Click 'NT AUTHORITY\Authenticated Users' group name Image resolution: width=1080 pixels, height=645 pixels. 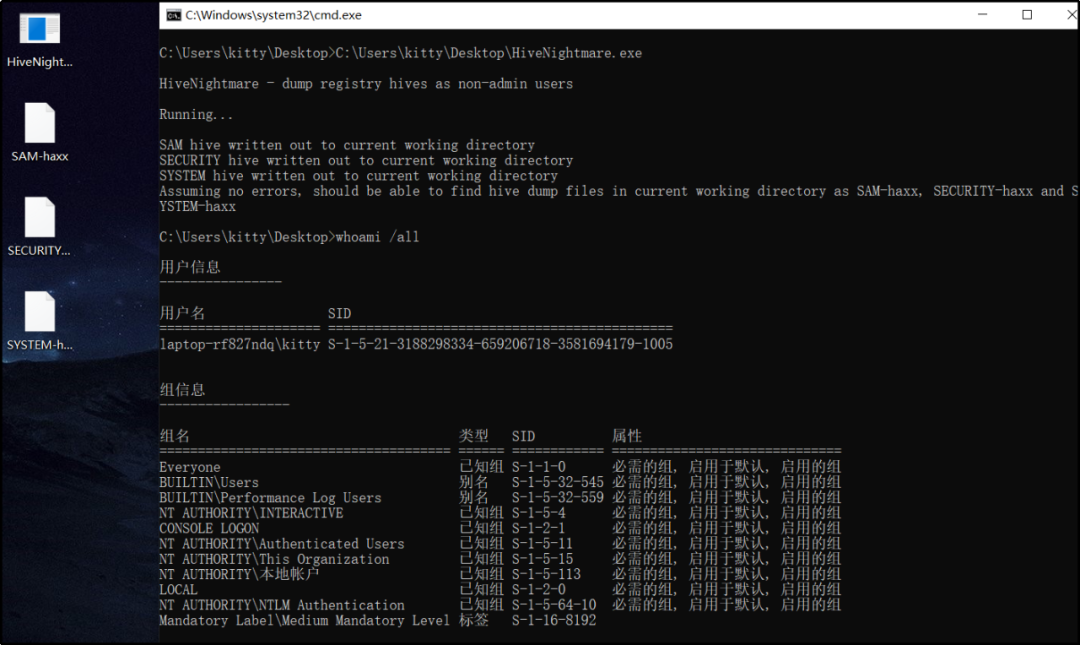click(x=282, y=544)
